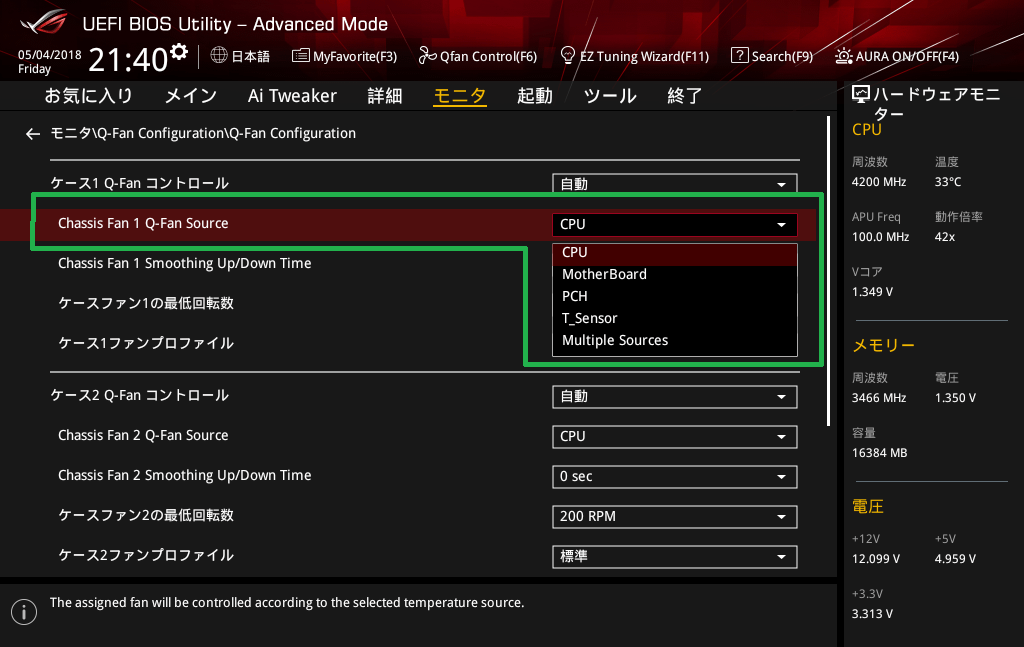Screen dimensions: 1024x647
Task: Choose CPU in the source list
Action: [x=675, y=253]
